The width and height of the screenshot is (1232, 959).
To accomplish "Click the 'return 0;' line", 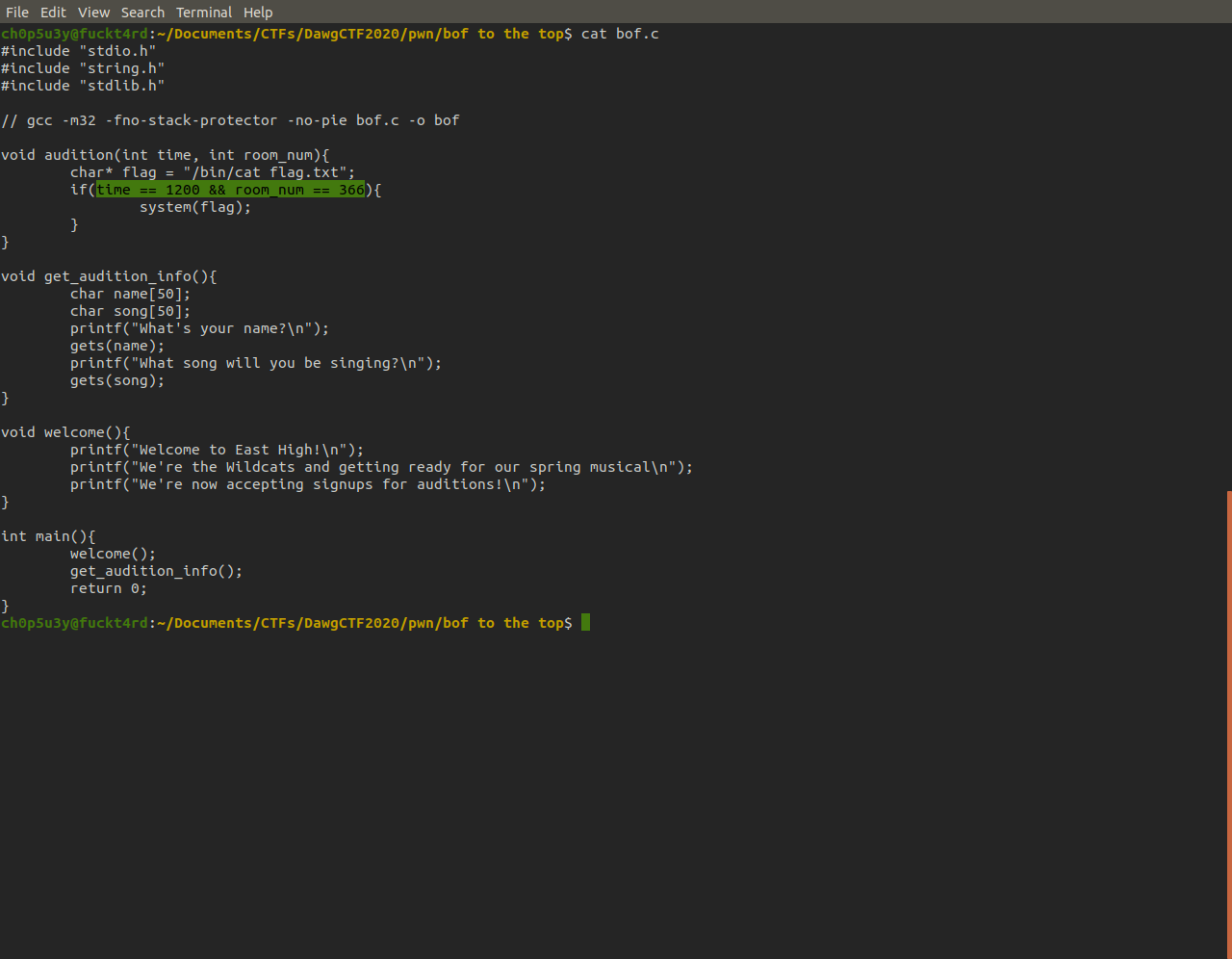I will [109, 588].
